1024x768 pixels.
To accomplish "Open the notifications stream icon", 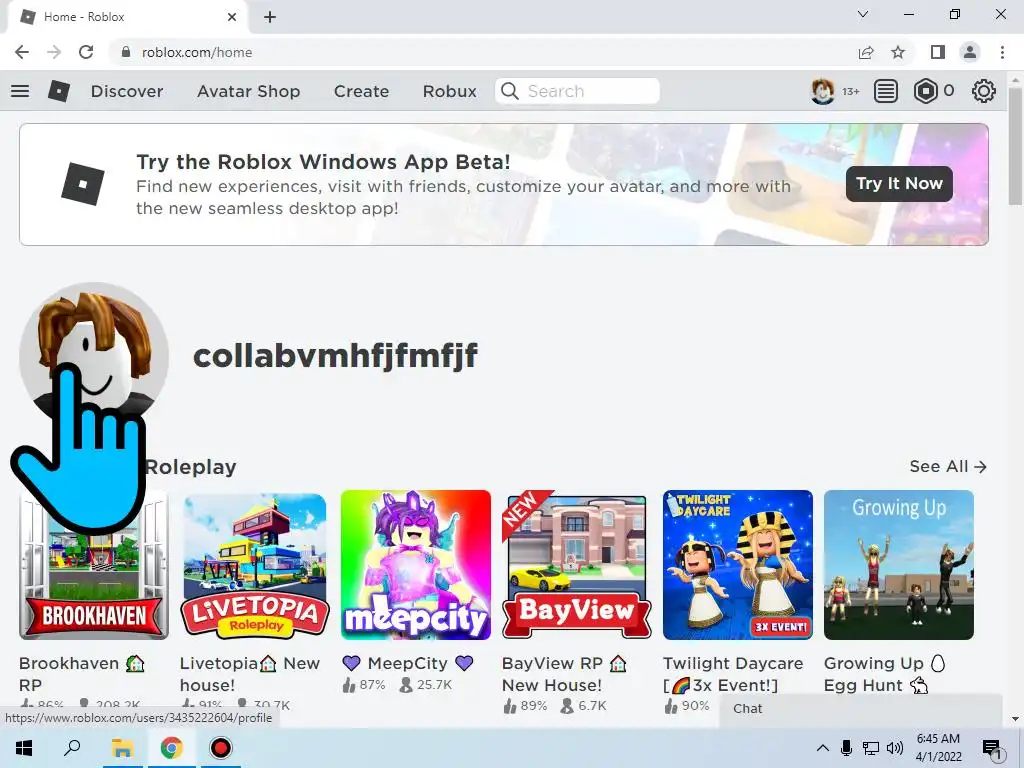I will [x=886, y=91].
